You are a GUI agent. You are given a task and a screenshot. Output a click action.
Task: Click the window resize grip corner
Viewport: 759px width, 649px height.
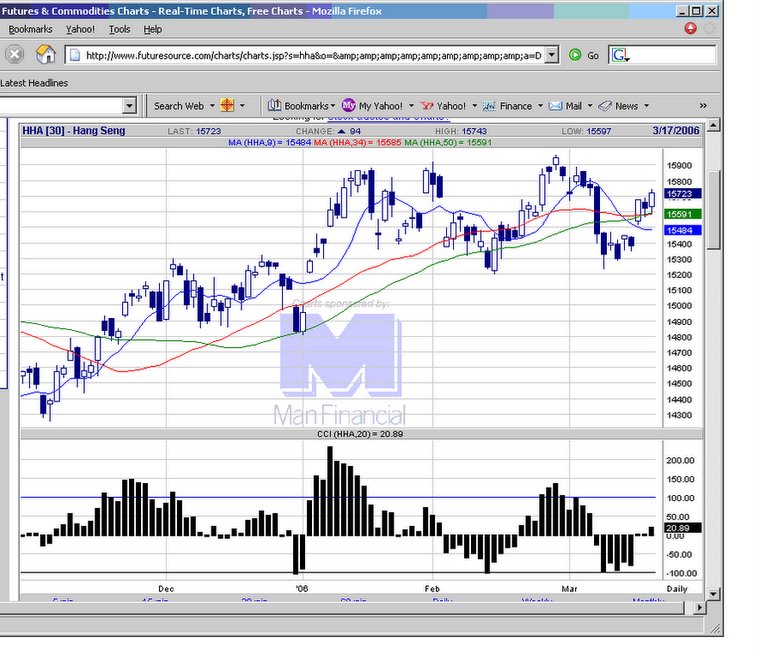715,628
